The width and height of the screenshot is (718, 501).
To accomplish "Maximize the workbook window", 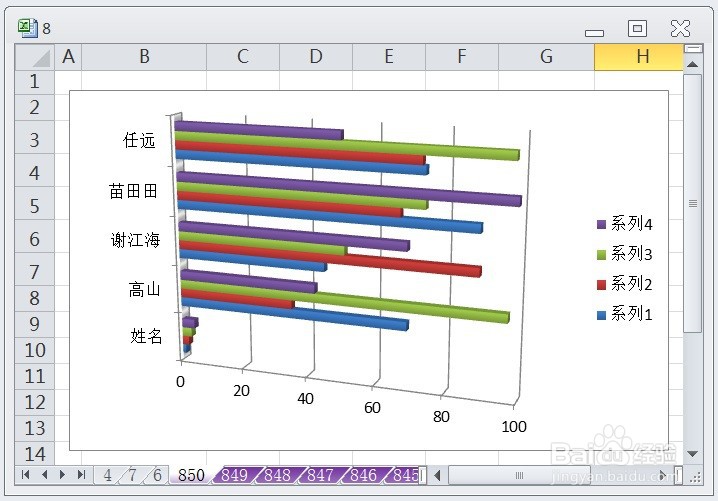I will [x=637, y=28].
